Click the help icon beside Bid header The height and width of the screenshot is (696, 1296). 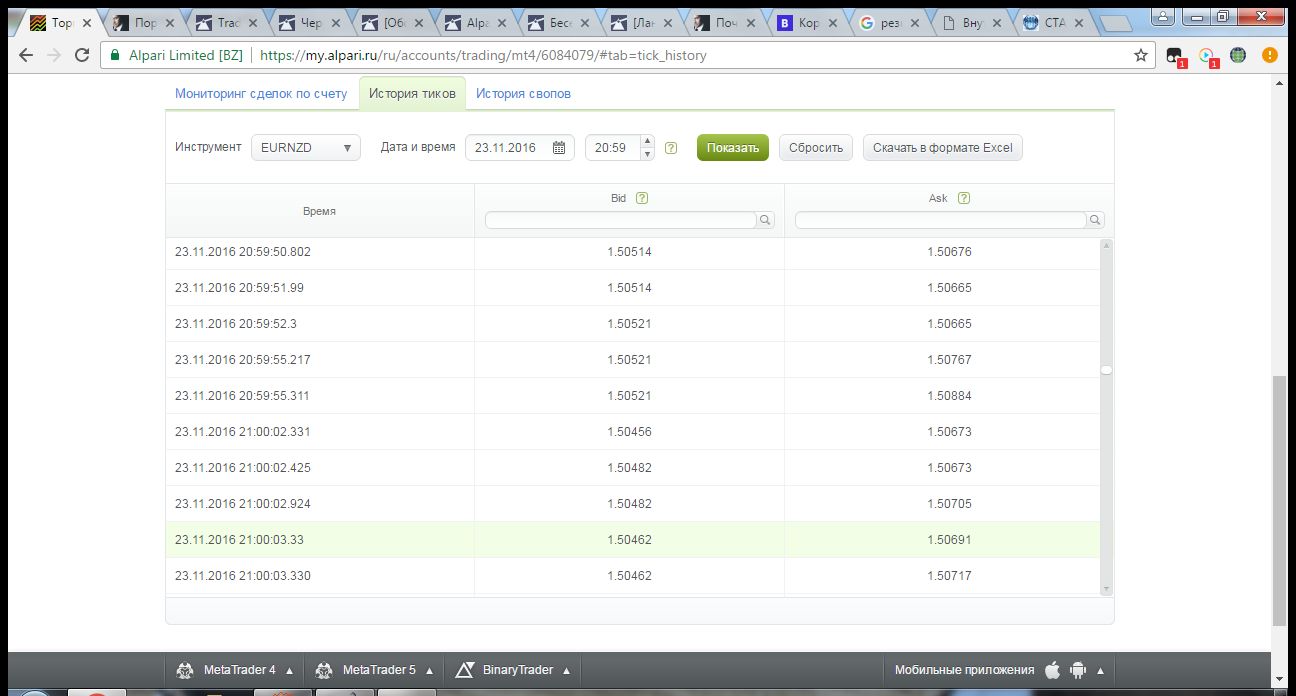[x=642, y=198]
